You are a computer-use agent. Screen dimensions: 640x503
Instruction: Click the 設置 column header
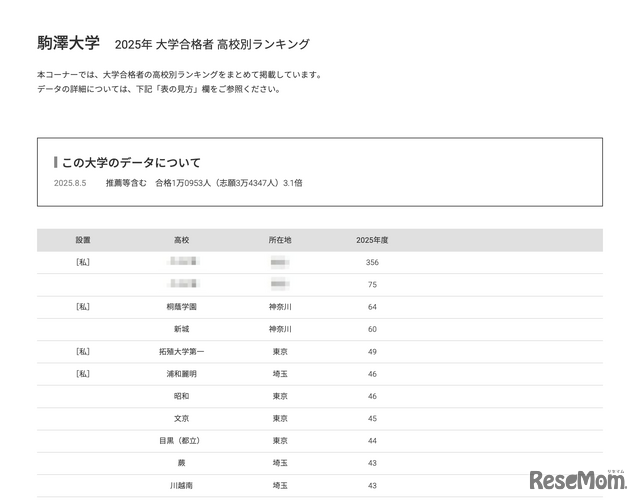pos(83,240)
